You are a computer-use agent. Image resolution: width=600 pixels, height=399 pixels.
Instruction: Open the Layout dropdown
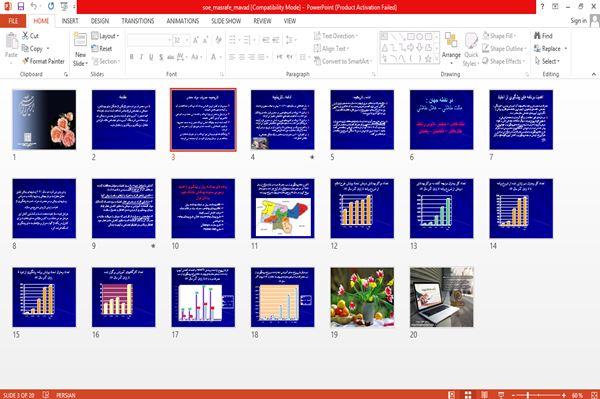[106, 36]
